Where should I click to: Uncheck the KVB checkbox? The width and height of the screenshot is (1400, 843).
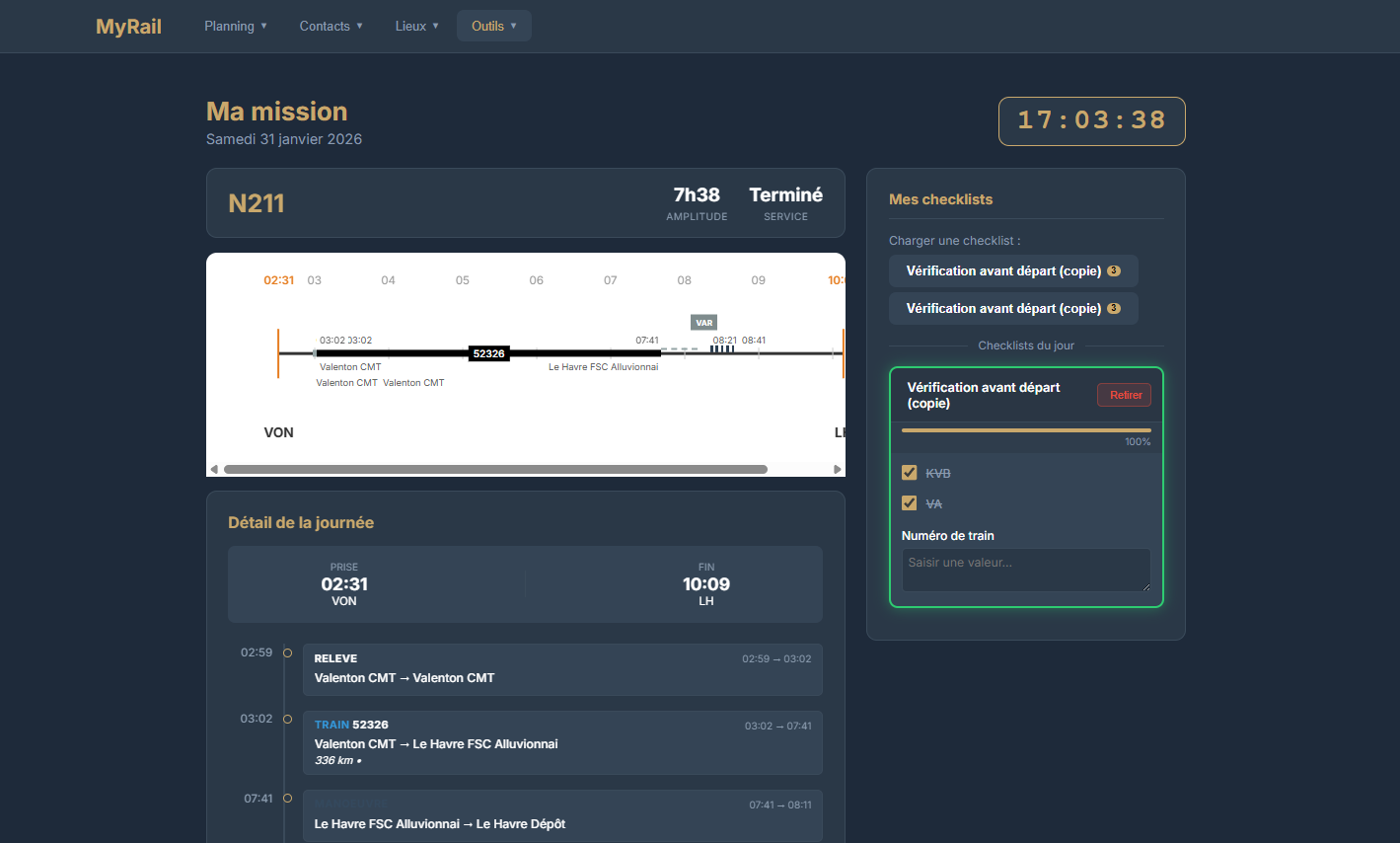tap(910, 473)
